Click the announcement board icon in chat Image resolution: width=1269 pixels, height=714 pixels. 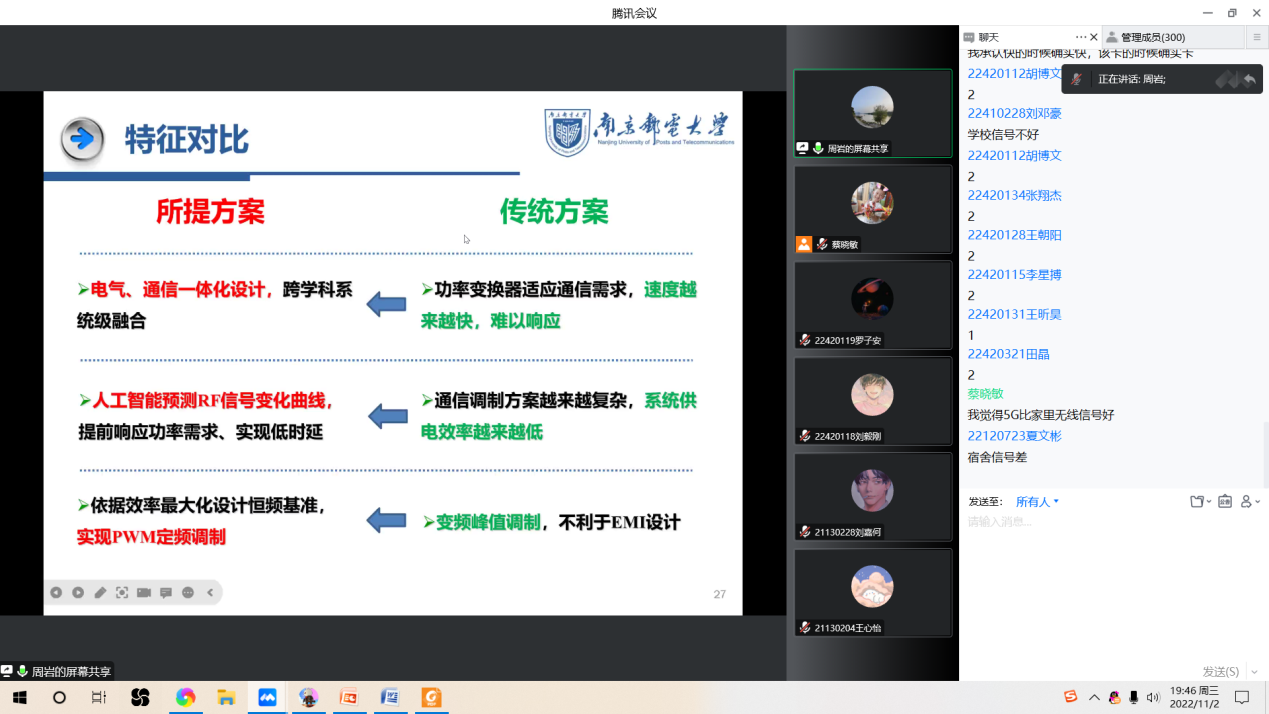(1225, 502)
